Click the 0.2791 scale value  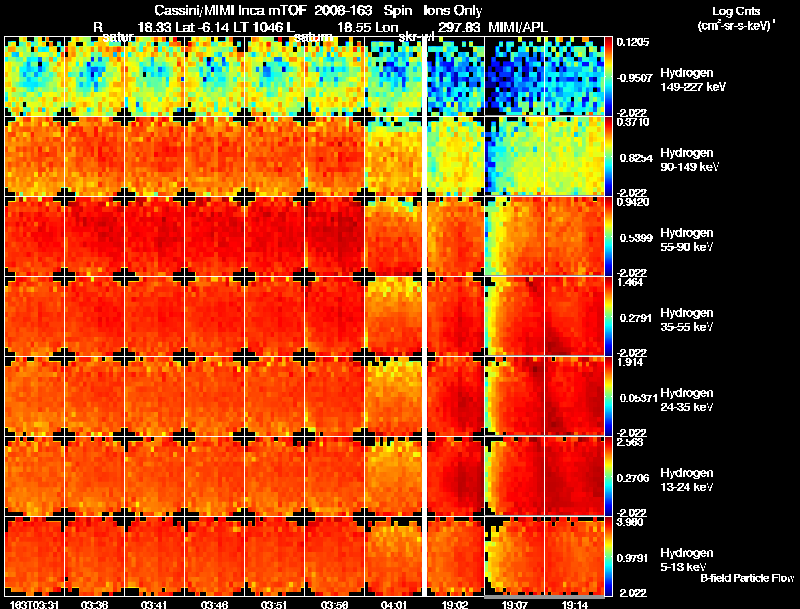pyautogui.click(x=636, y=318)
